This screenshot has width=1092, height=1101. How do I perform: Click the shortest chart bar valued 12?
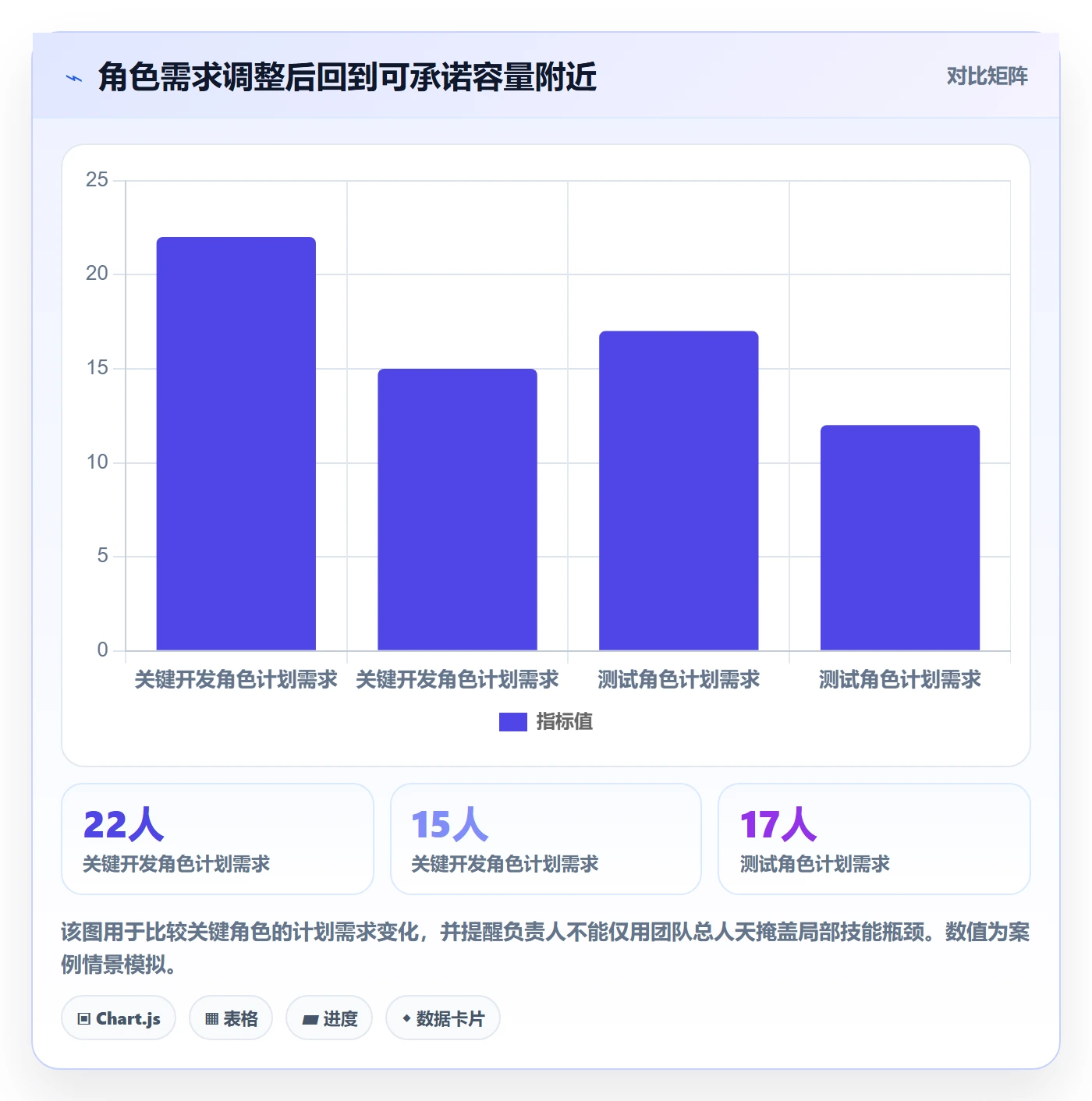pyautogui.click(x=900, y=538)
